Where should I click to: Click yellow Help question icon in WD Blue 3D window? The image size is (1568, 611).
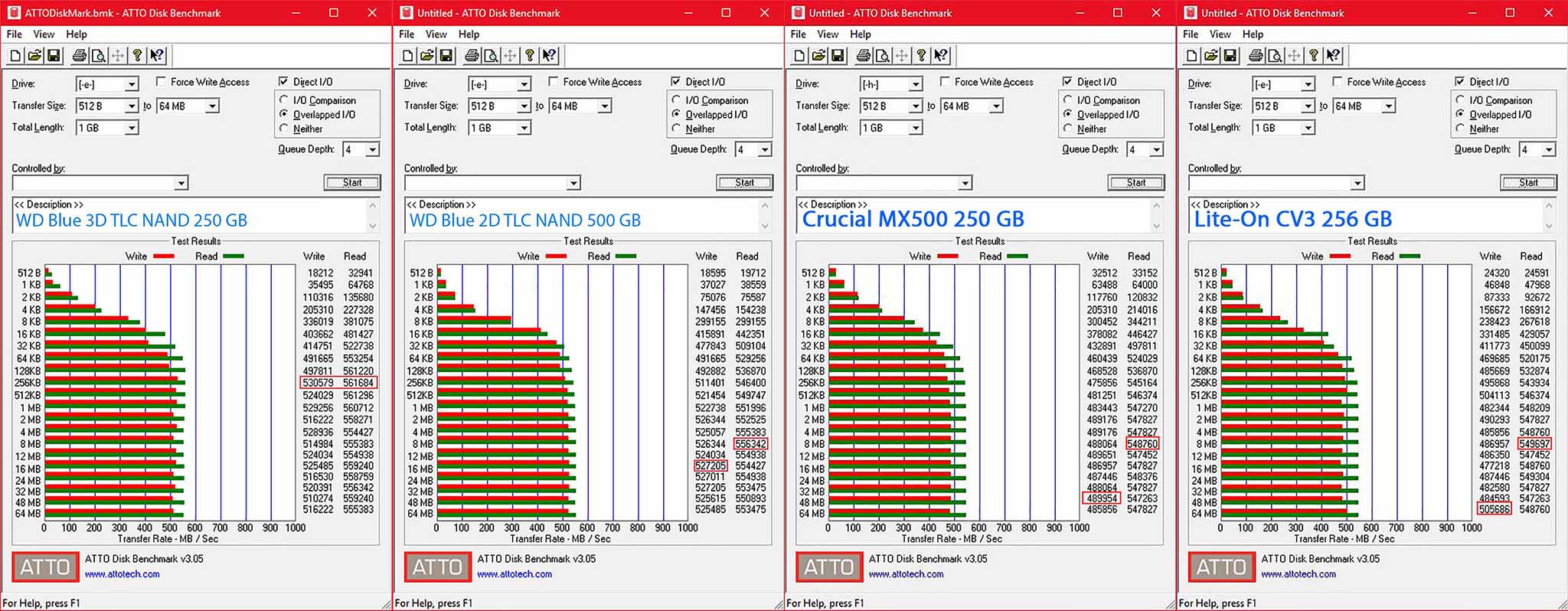coord(137,55)
